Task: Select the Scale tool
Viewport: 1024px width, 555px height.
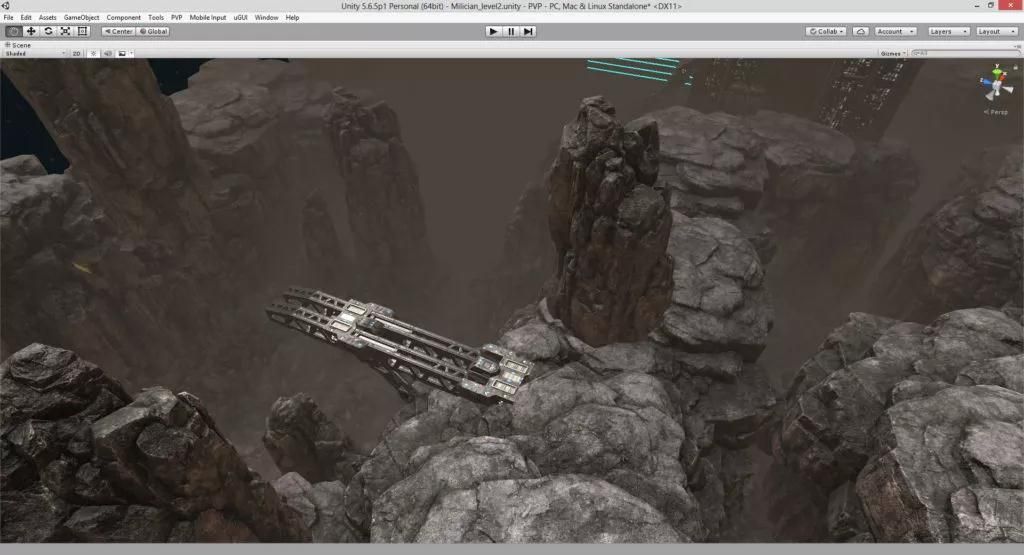Action: 65,31
